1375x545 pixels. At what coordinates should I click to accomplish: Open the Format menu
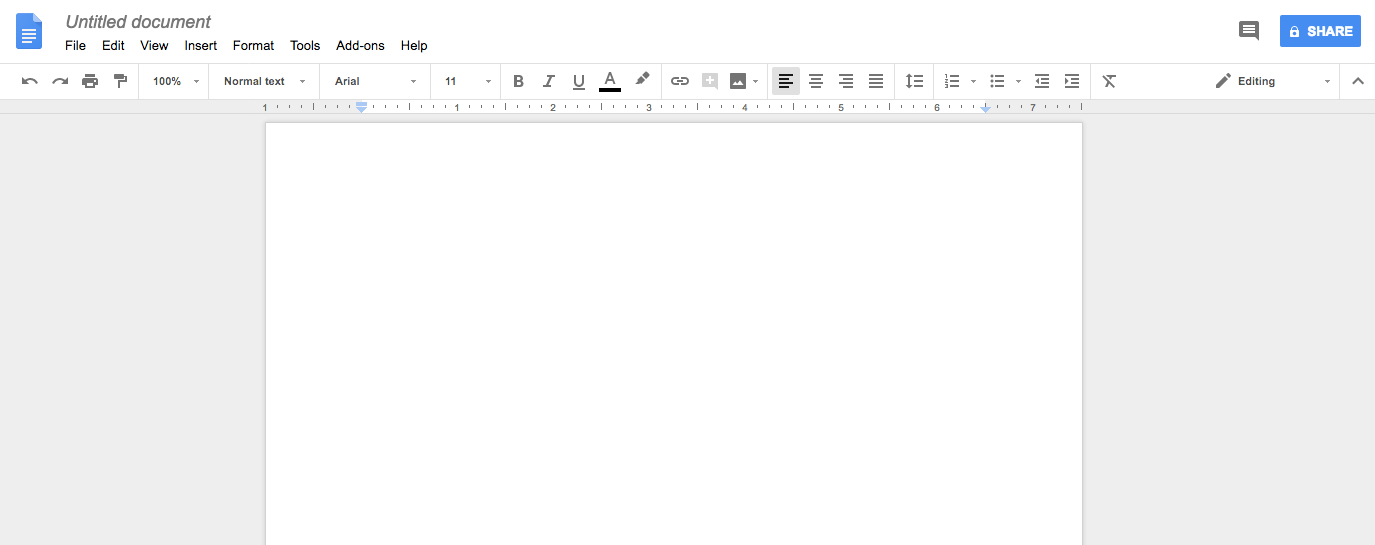pos(253,45)
